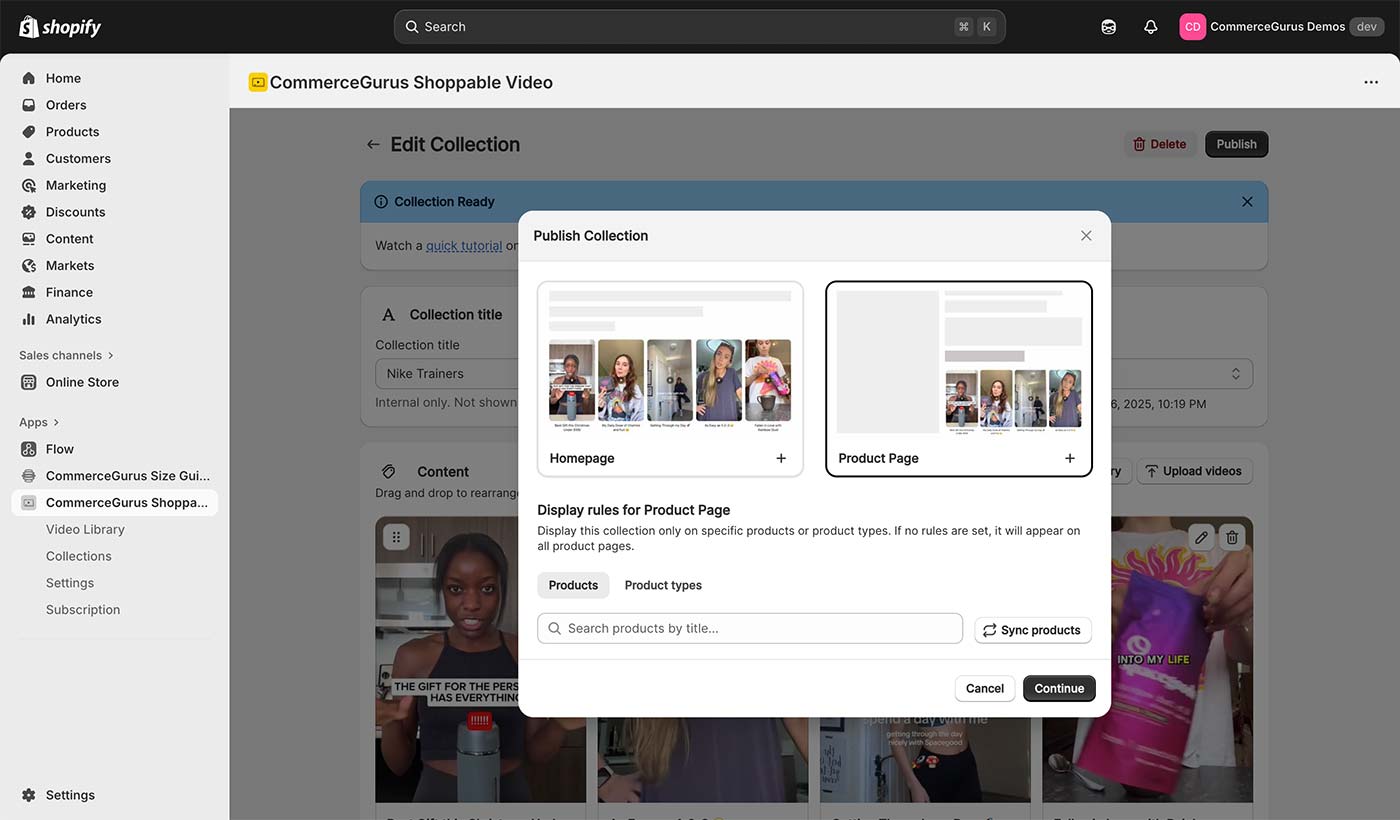Image resolution: width=1400 pixels, height=820 pixels.
Task: Click Sync products with the refresh icon
Action: (x=1032, y=630)
